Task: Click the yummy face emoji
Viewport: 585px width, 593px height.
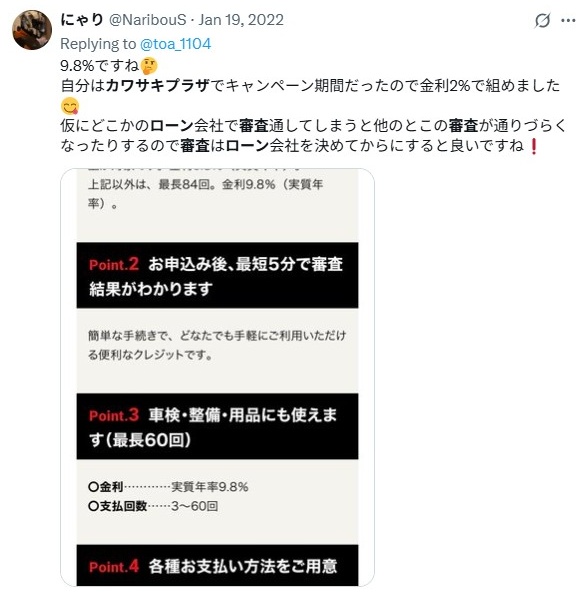Action: tap(70, 106)
